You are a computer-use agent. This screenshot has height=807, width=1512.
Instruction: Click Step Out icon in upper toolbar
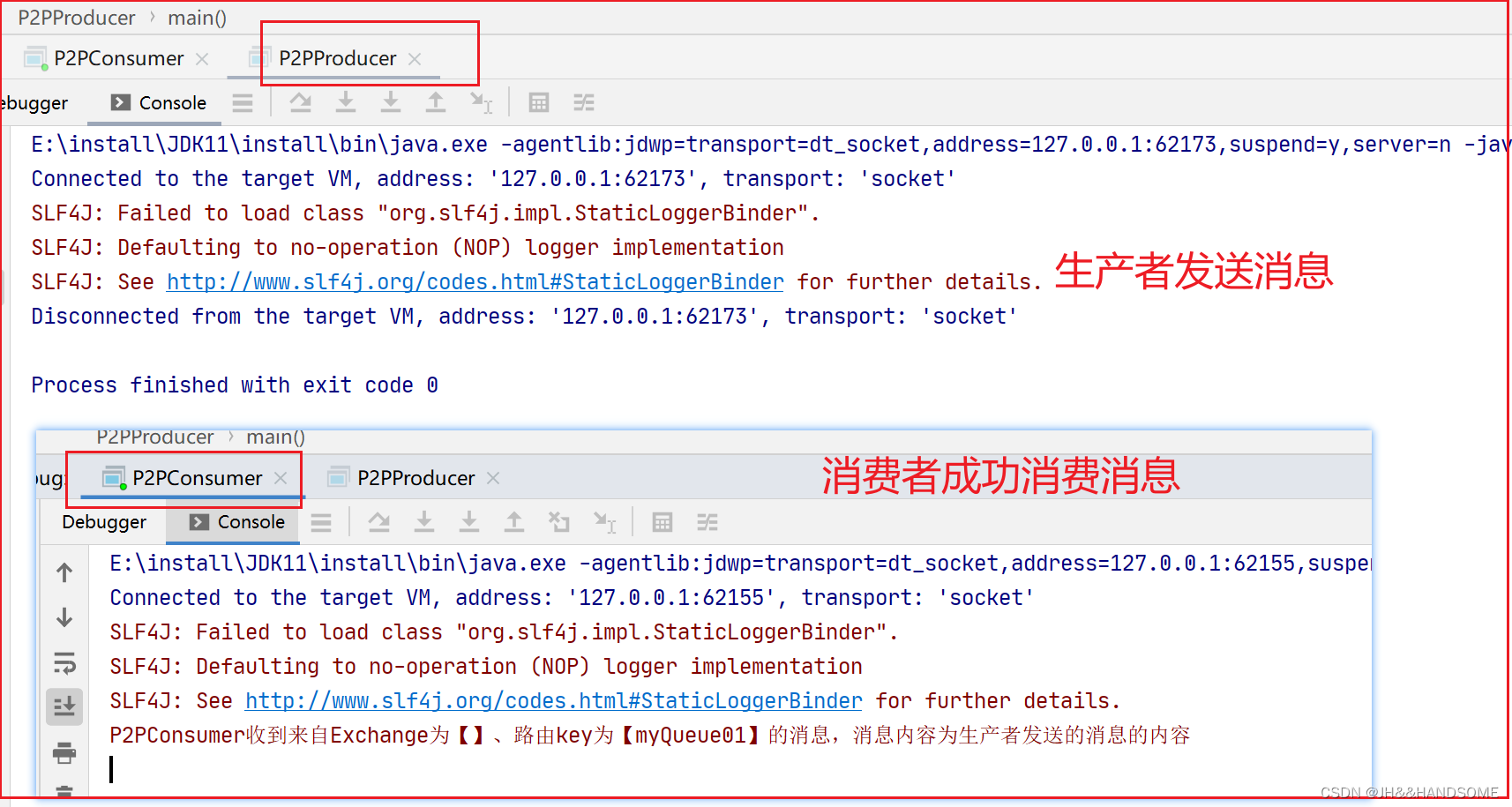pos(436,103)
